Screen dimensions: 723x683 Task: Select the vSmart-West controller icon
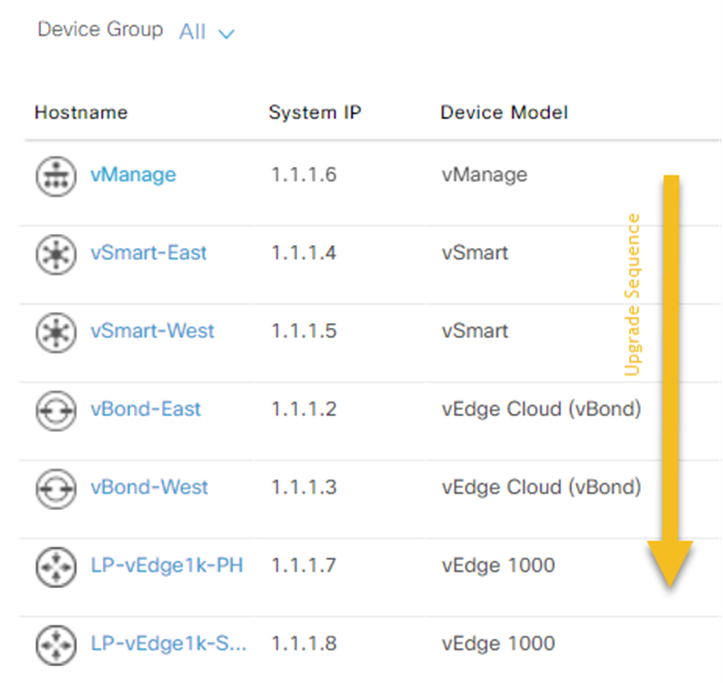click(x=54, y=331)
